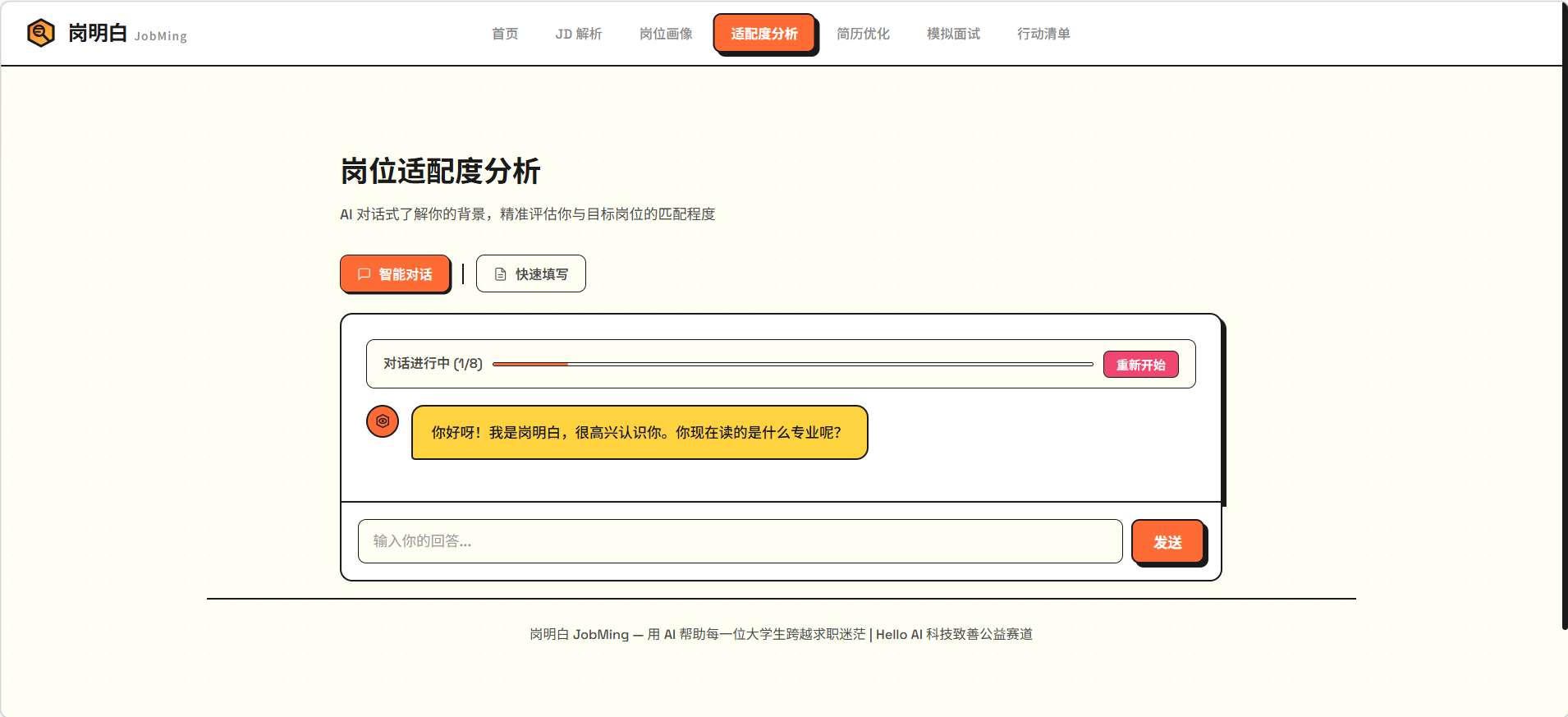The image size is (1568, 717).
Task: Go to 行动清单 in the top navigation
Action: [x=1043, y=34]
